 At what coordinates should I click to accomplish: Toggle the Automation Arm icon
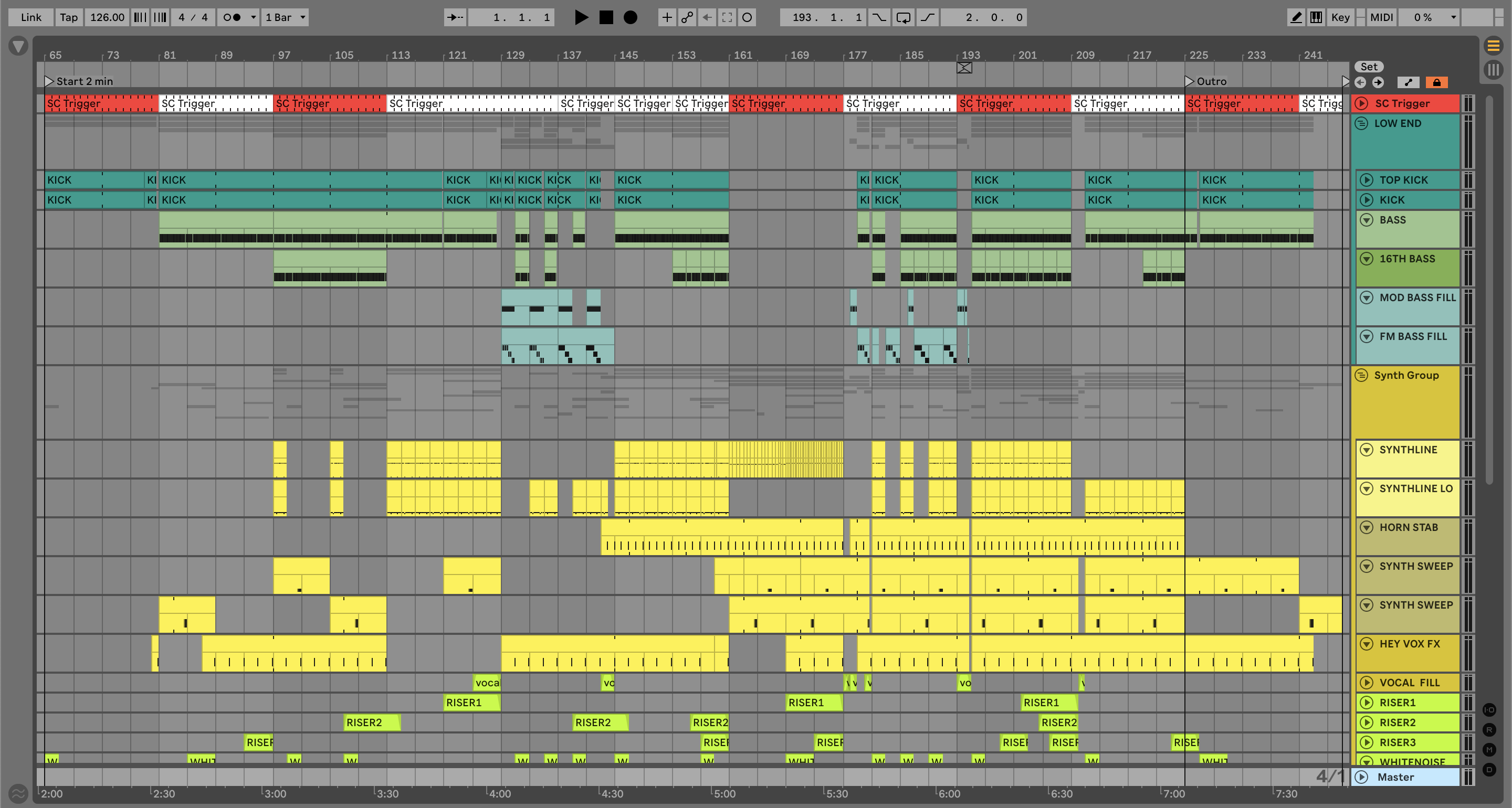[687, 17]
